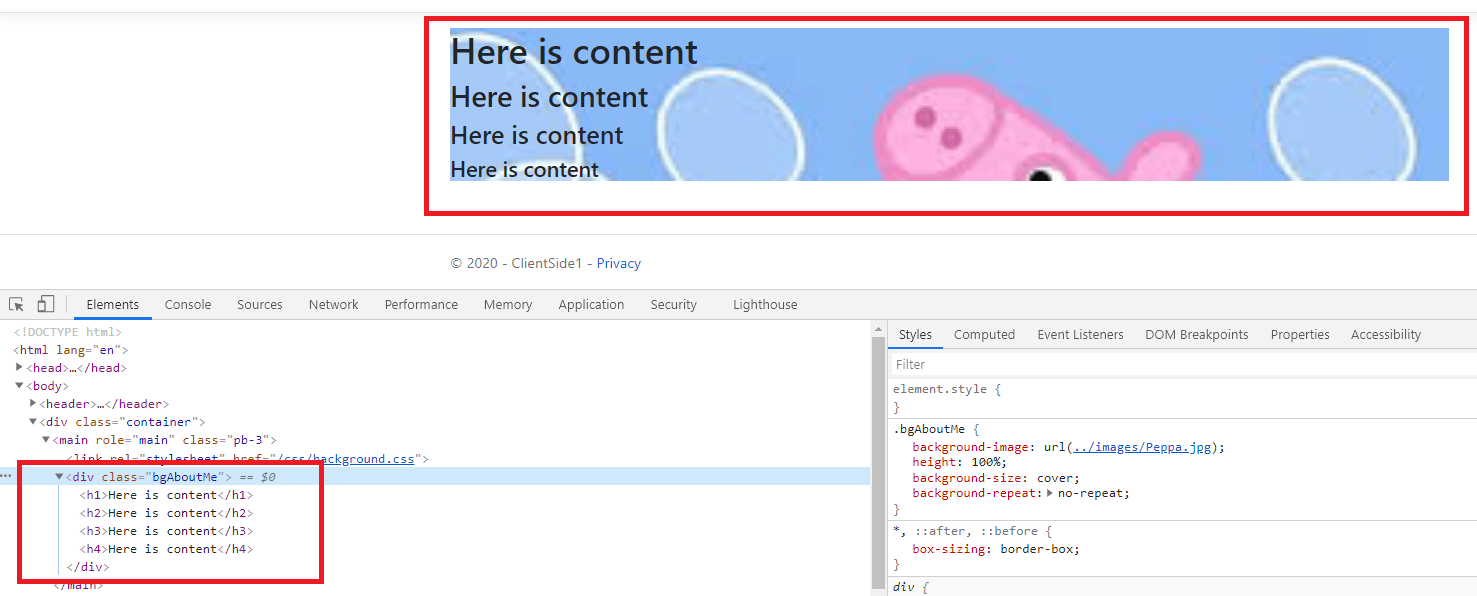Open the Memory tab
Image resolution: width=1477 pixels, height=596 pixels.
coord(508,304)
